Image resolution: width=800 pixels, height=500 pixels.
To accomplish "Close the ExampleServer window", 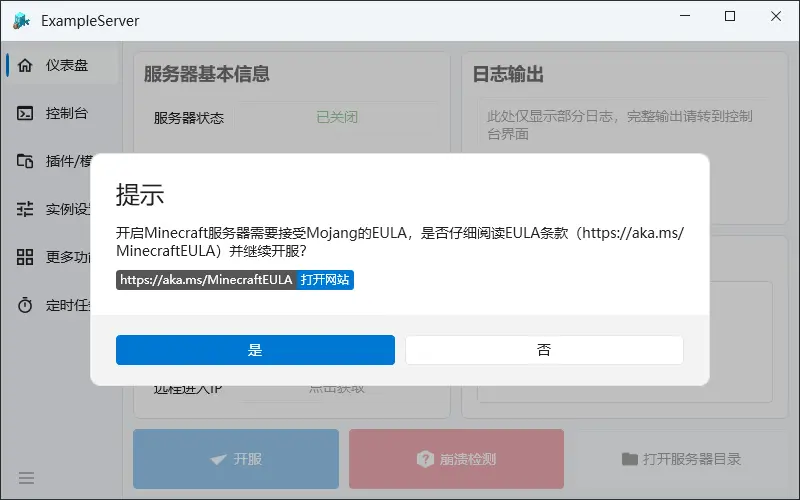I will [x=776, y=16].
